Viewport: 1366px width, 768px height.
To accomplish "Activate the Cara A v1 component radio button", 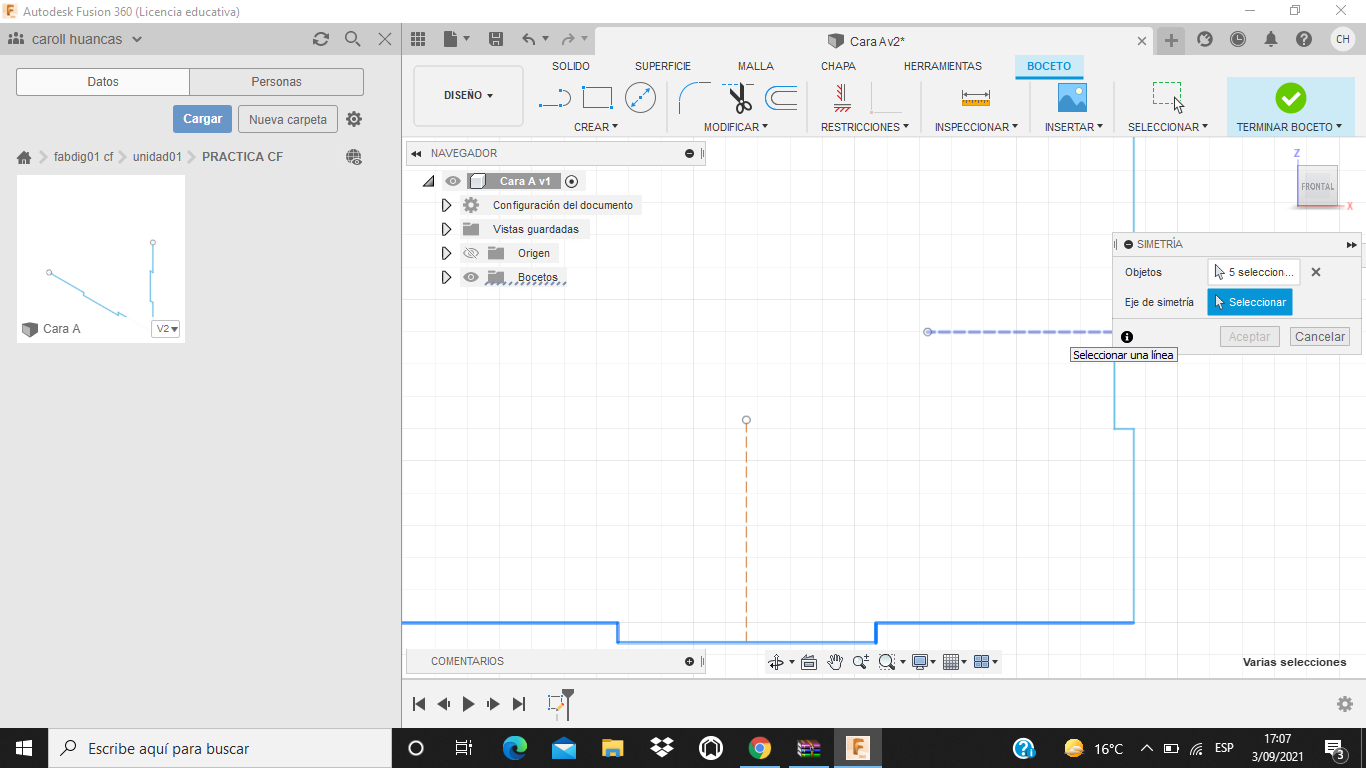I will click(x=571, y=181).
